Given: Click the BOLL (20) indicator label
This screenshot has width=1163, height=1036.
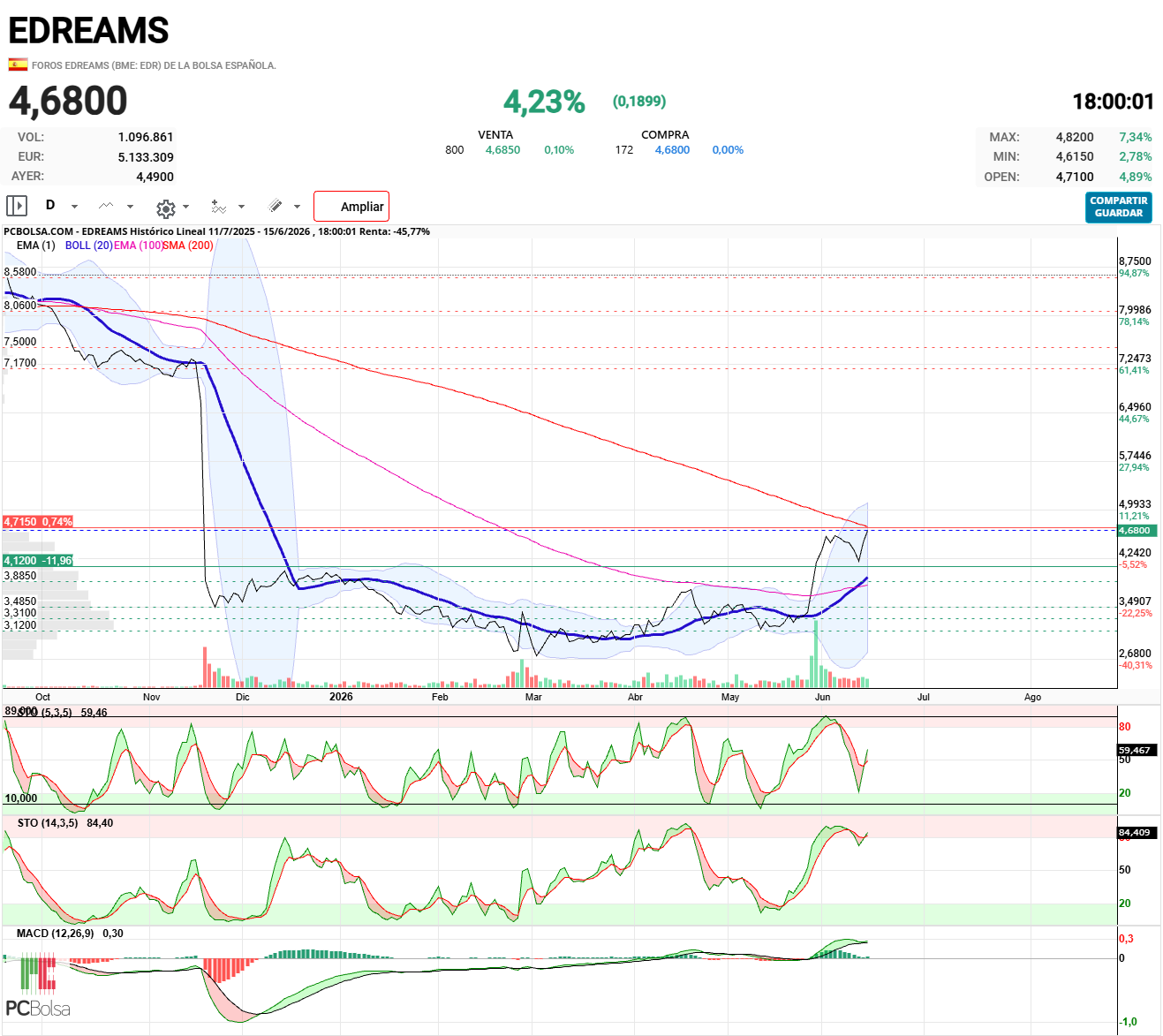Looking at the screenshot, I should pos(88,246).
